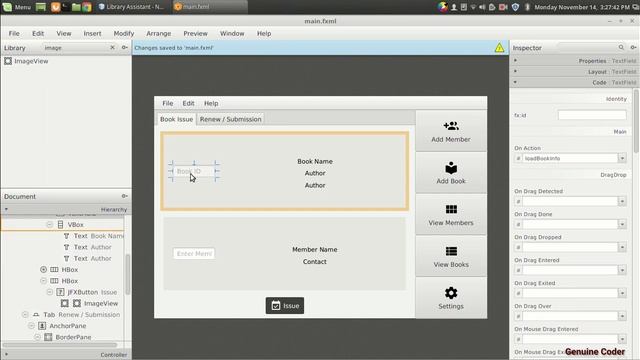Open the Modify menu

[x=124, y=33]
